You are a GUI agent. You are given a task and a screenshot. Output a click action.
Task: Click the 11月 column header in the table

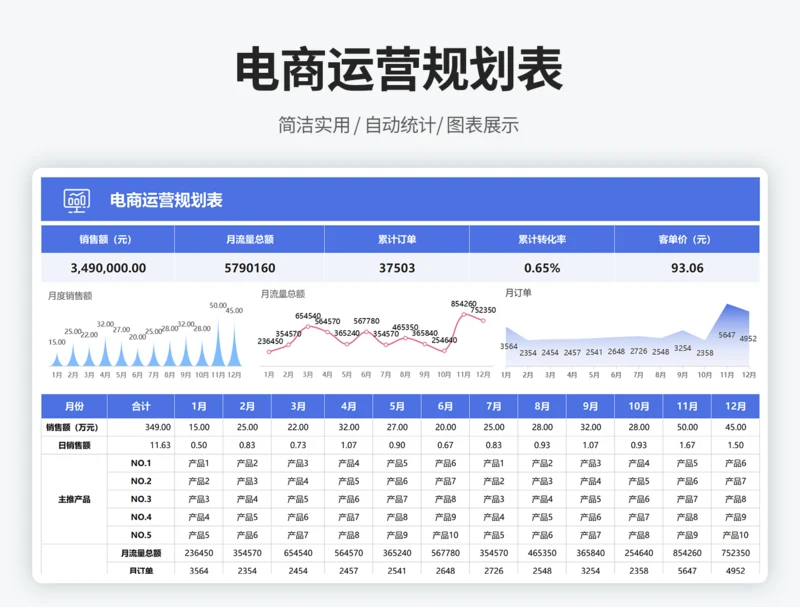687,406
